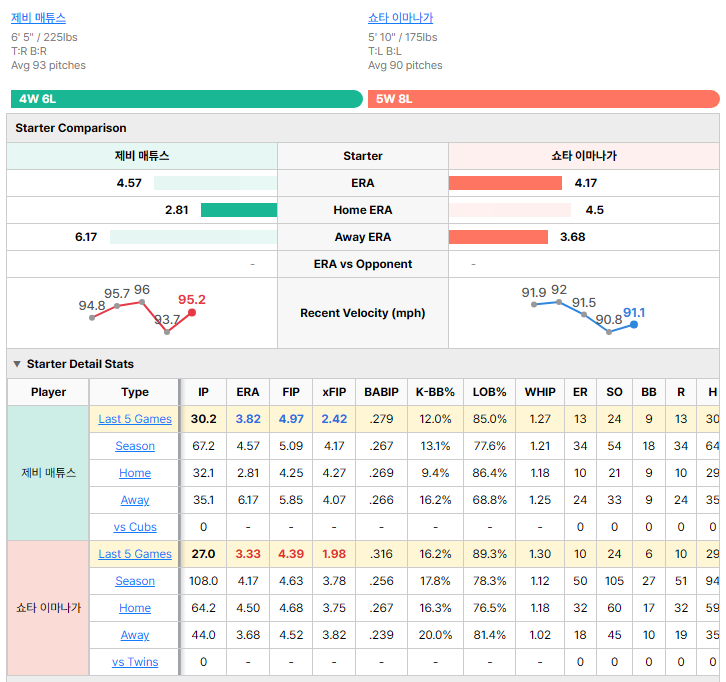726x682 pixels.
Task: Click the Recent Velocity (mph) label
Action: coord(363,313)
